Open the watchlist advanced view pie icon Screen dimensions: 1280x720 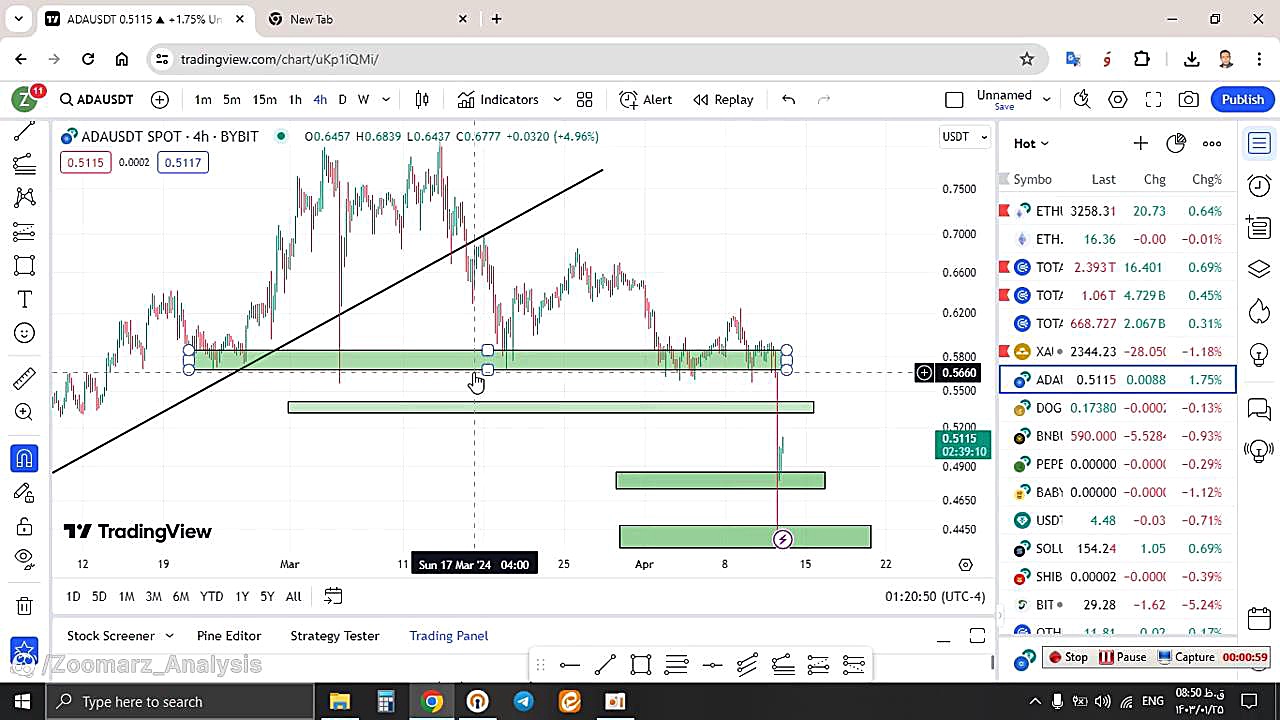[1176, 143]
